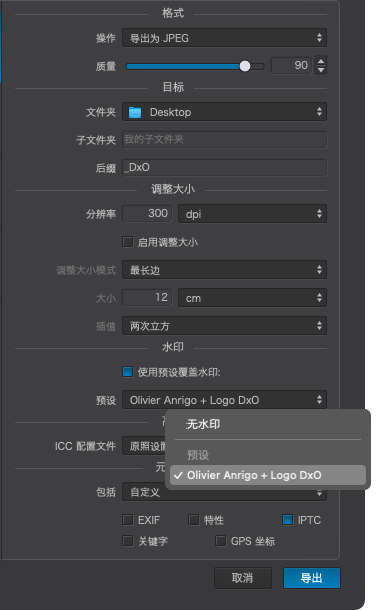382x610 pixels.
Task: Uncheck 使用预设覆盖水印 checkbox
Action: point(128,372)
